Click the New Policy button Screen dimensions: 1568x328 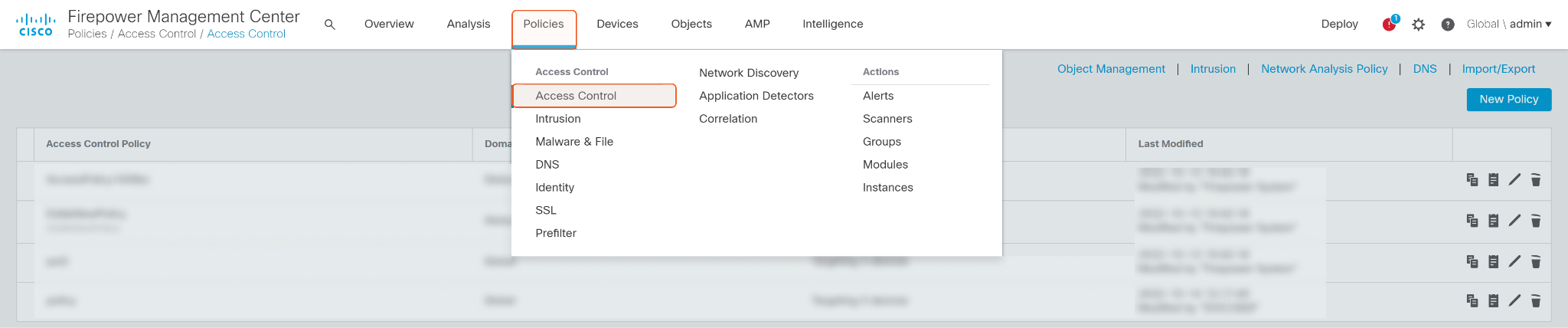pyautogui.click(x=1508, y=100)
